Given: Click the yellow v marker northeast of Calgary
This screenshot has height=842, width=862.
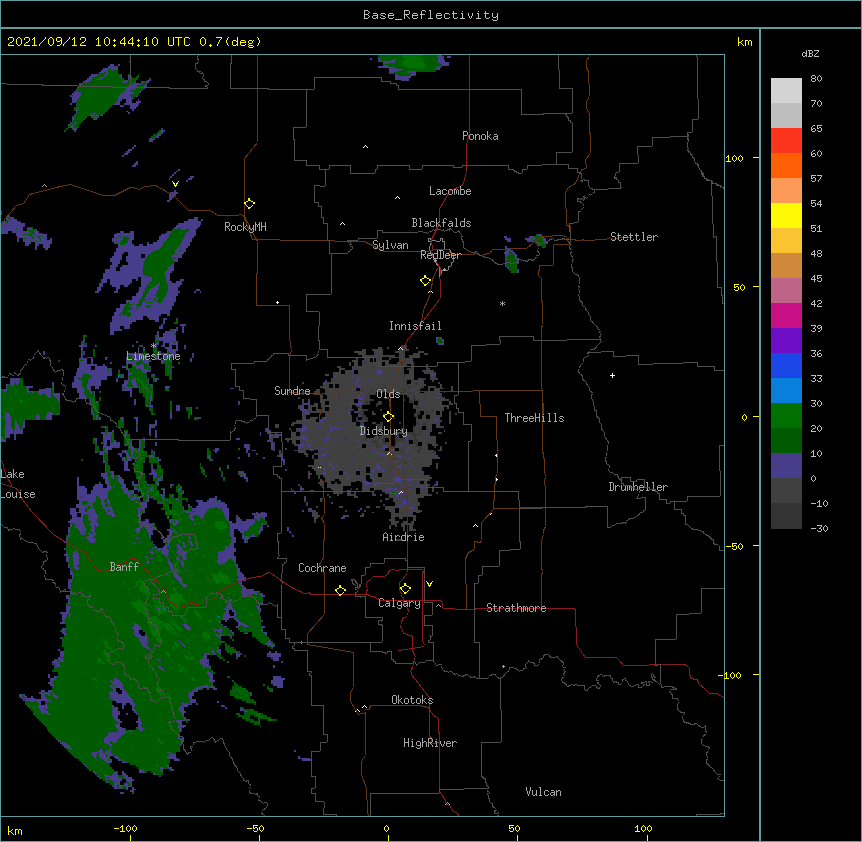Looking at the screenshot, I should tap(429, 584).
